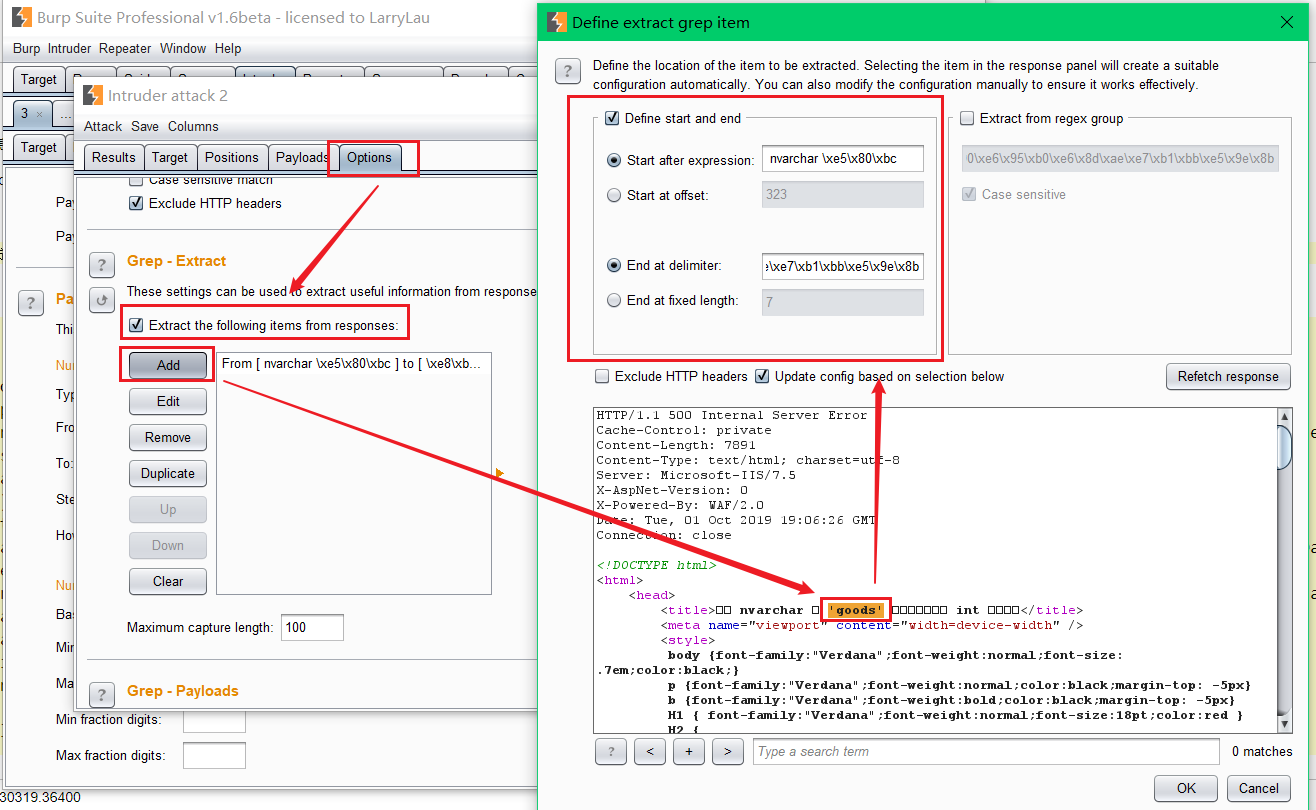This screenshot has width=1316, height=810.
Task: Click the response panel scrollbar
Action: 1284,447
